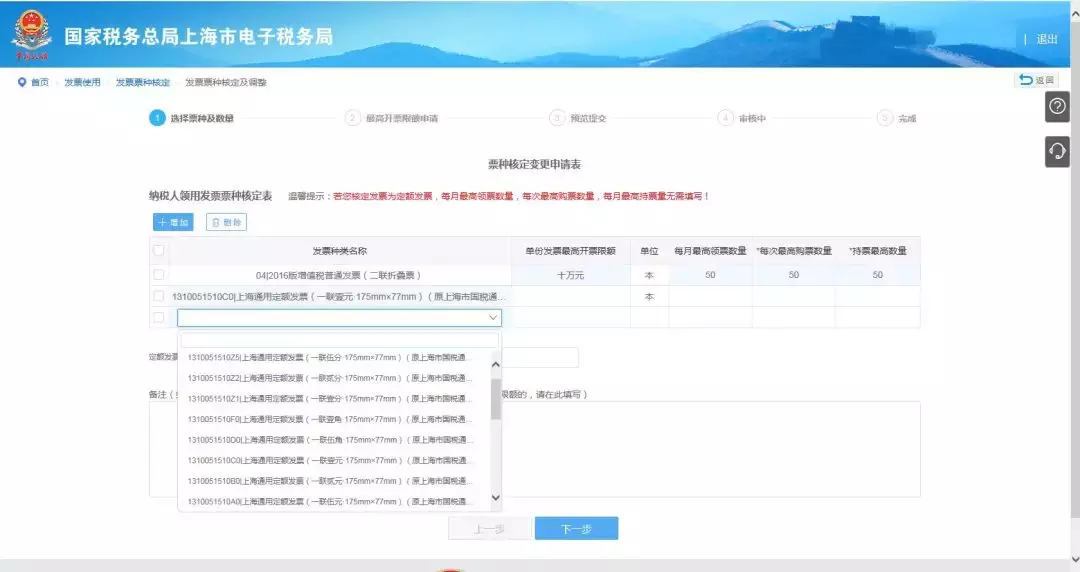Screen dimensions: 1080x572
Task: Click the search box inside dropdown list
Action: tap(339, 340)
